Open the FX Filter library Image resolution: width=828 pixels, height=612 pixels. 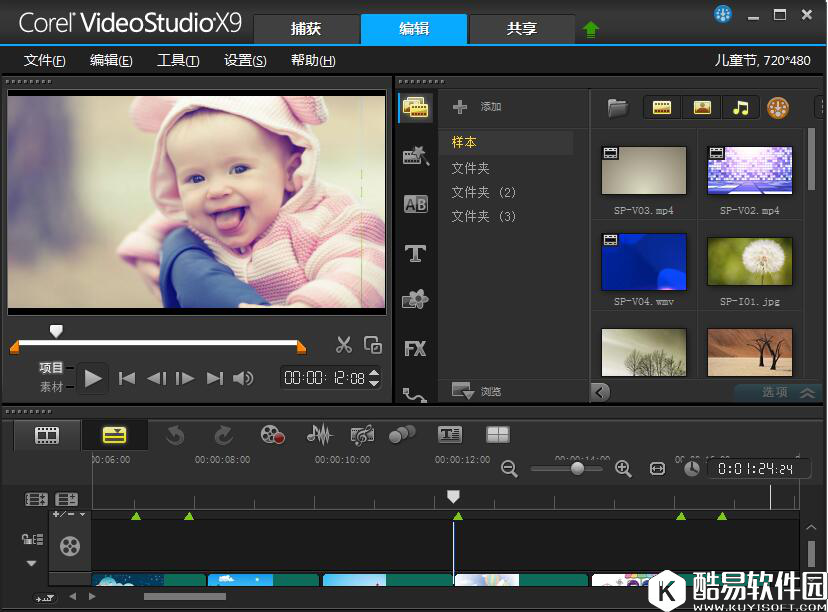(x=415, y=349)
